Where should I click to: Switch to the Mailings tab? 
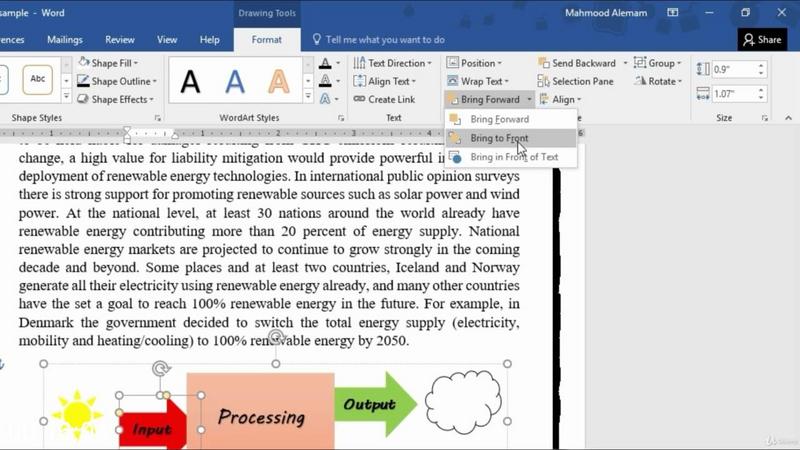click(65, 39)
